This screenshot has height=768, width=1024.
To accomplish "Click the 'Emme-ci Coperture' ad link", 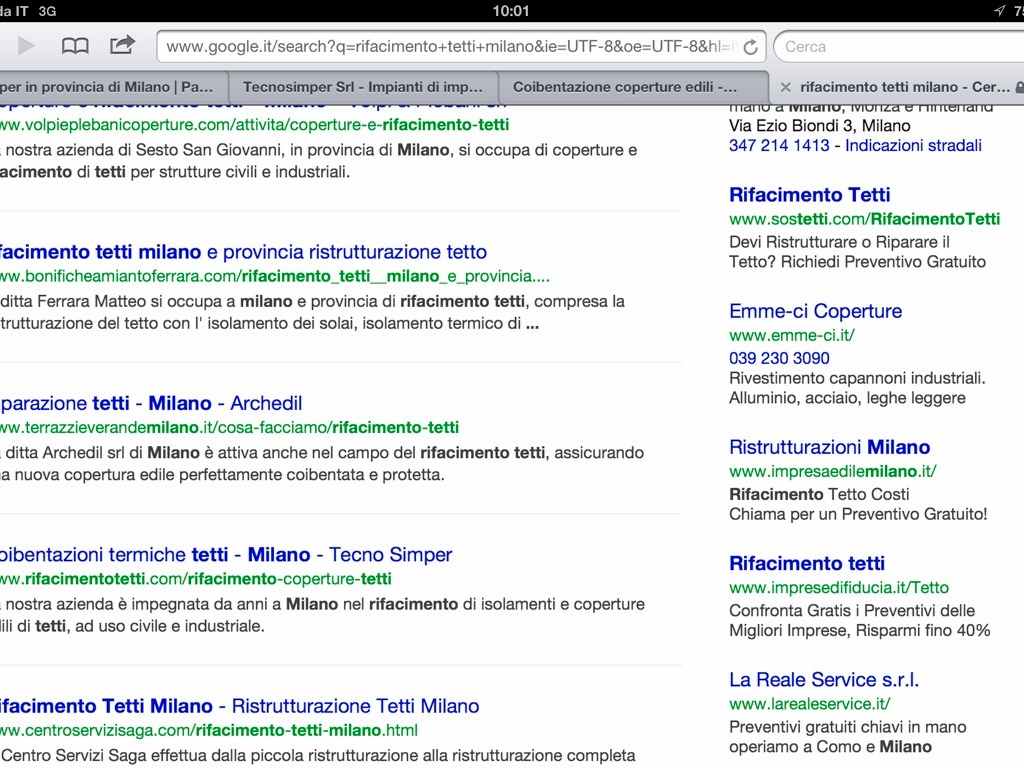I will 815,311.
